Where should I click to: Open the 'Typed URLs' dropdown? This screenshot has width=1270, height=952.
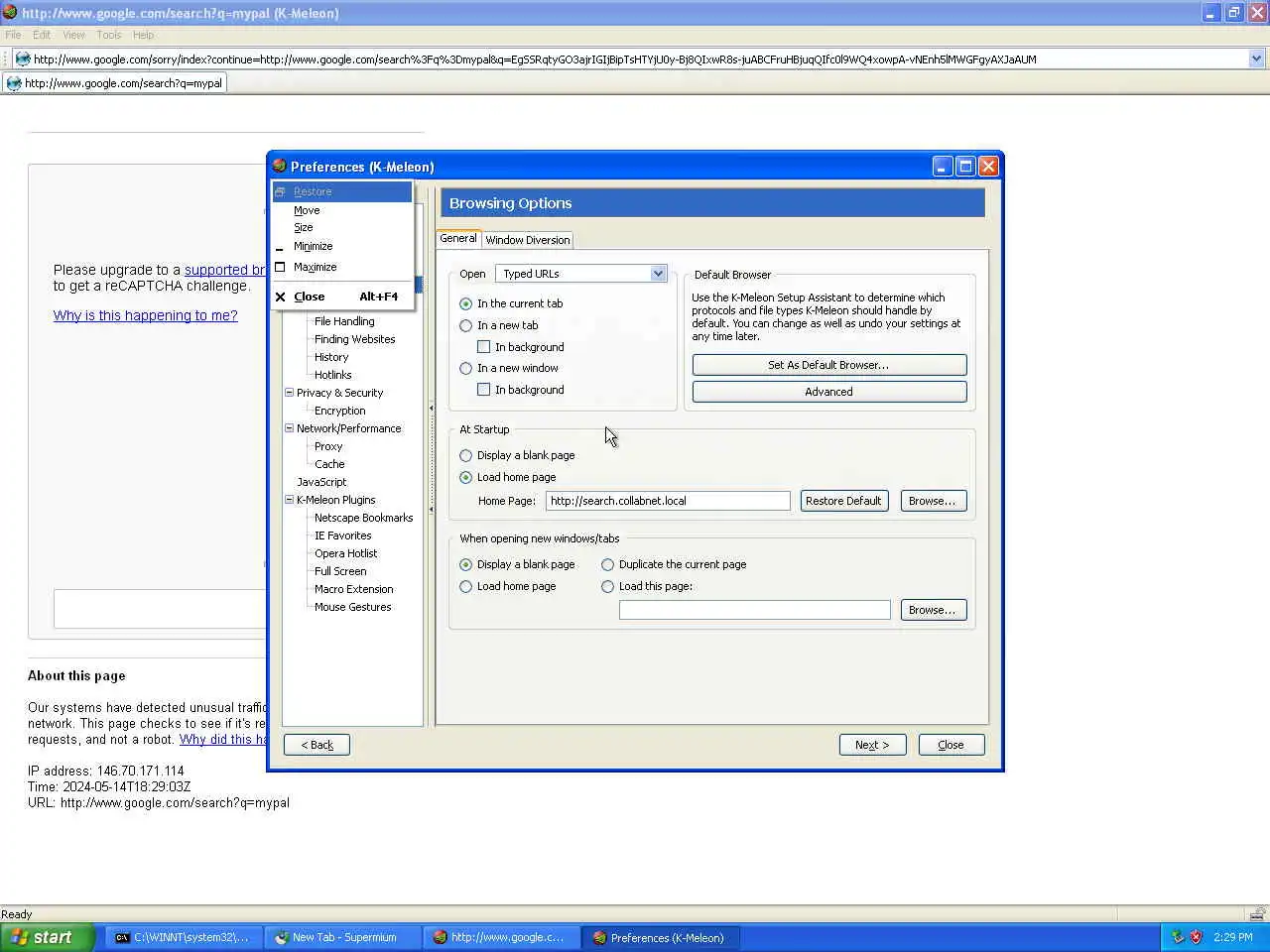(581, 274)
